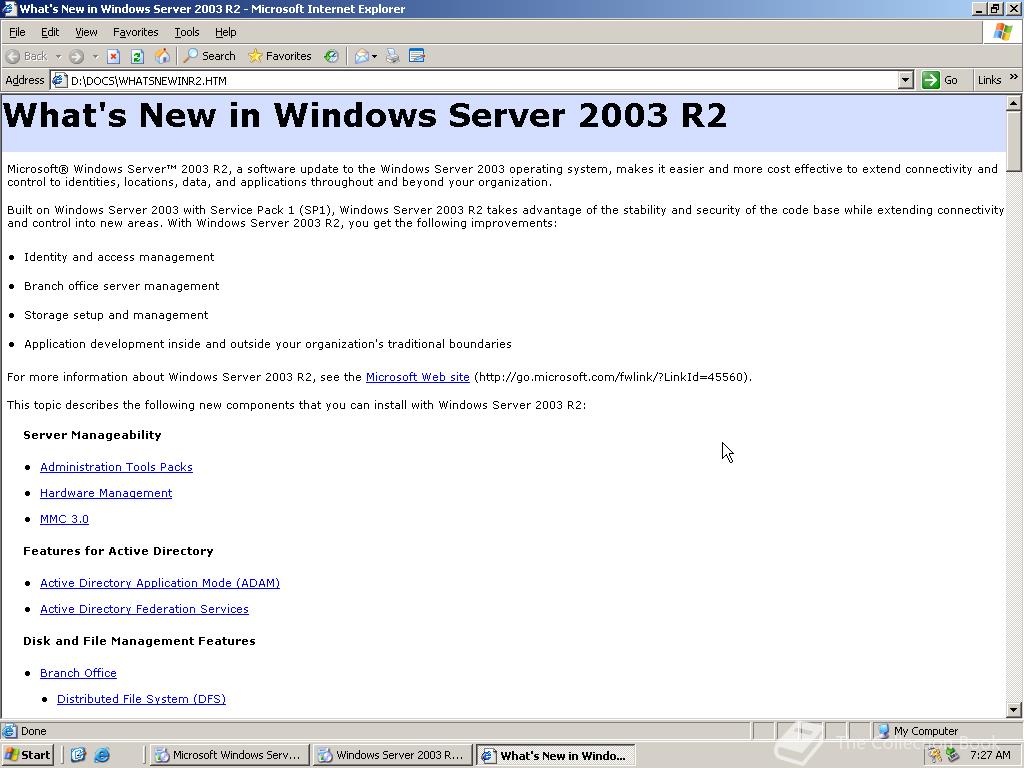Image resolution: width=1024 pixels, height=768 pixels.
Task: Click the Features for Active Directory heading
Action: [x=118, y=551]
